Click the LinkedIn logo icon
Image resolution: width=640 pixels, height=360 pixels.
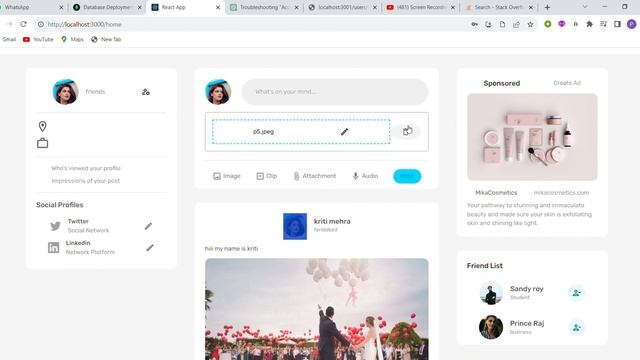click(x=53, y=247)
